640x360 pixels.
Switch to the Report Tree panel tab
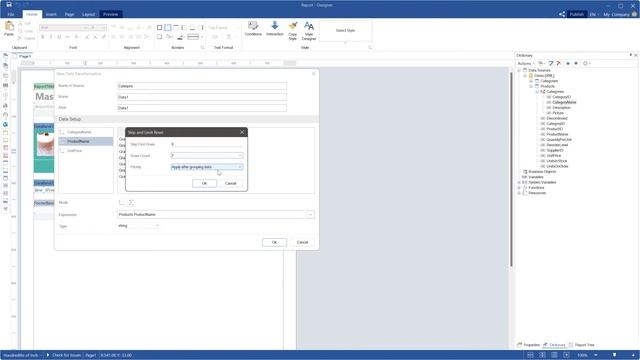(x=582, y=345)
